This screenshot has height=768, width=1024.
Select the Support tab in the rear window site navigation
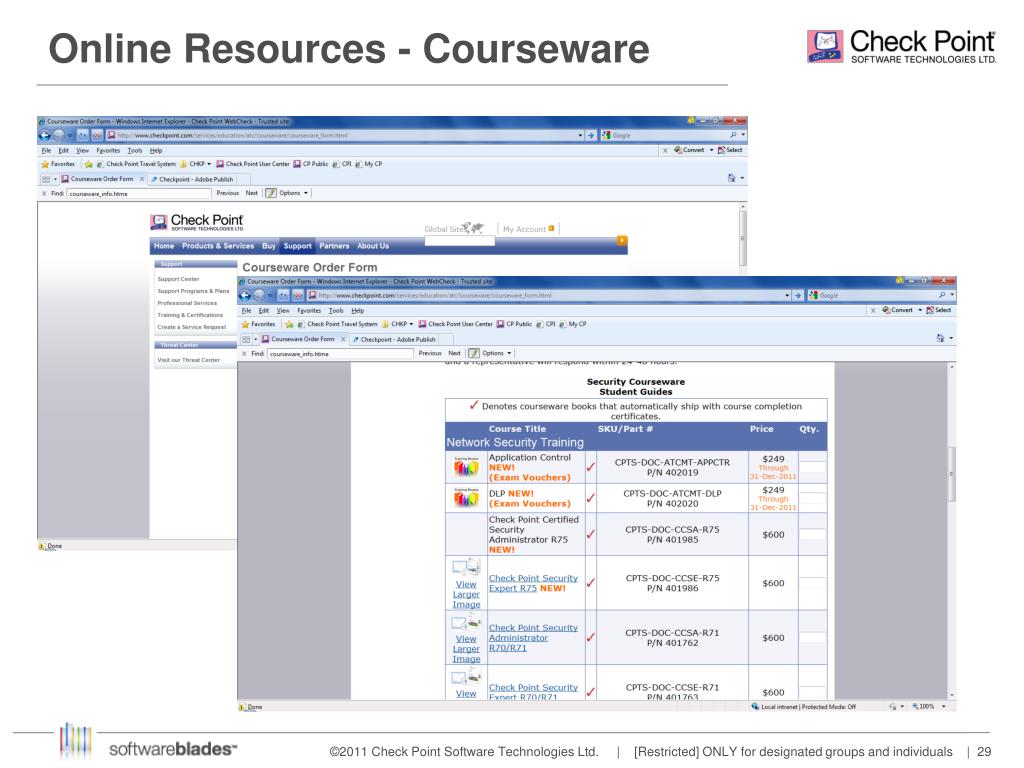pyautogui.click(x=297, y=246)
